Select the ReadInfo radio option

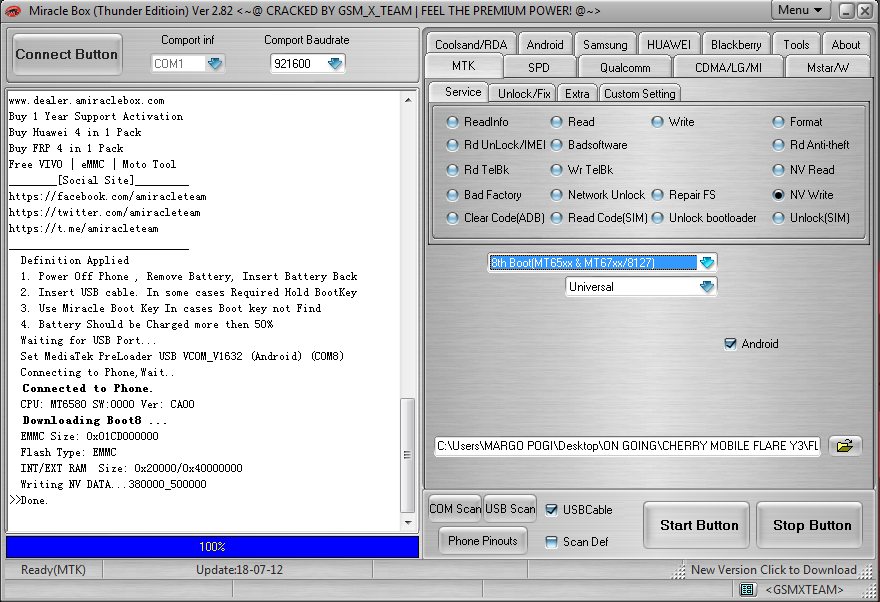452,122
